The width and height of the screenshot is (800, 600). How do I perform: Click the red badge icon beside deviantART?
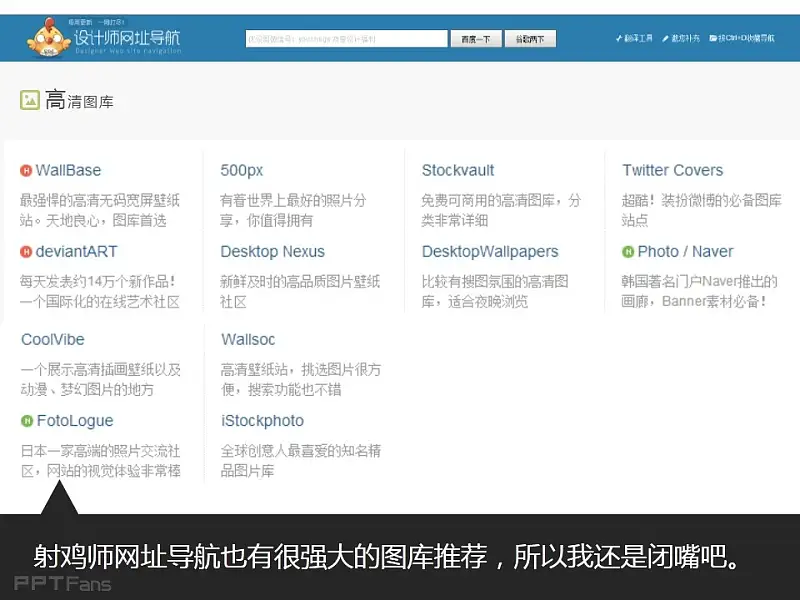click(x=26, y=252)
